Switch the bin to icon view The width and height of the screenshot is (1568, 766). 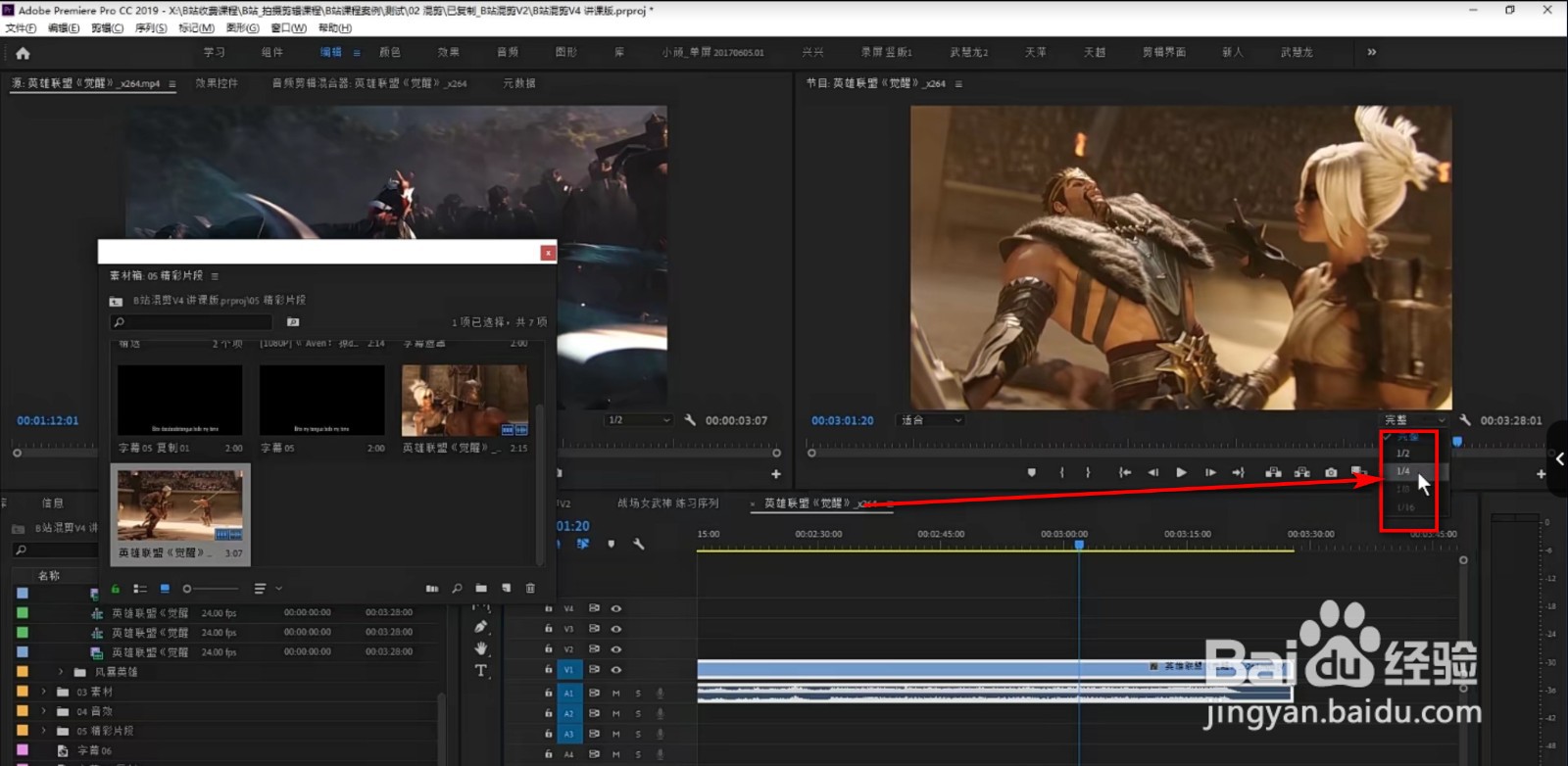pyautogui.click(x=165, y=589)
